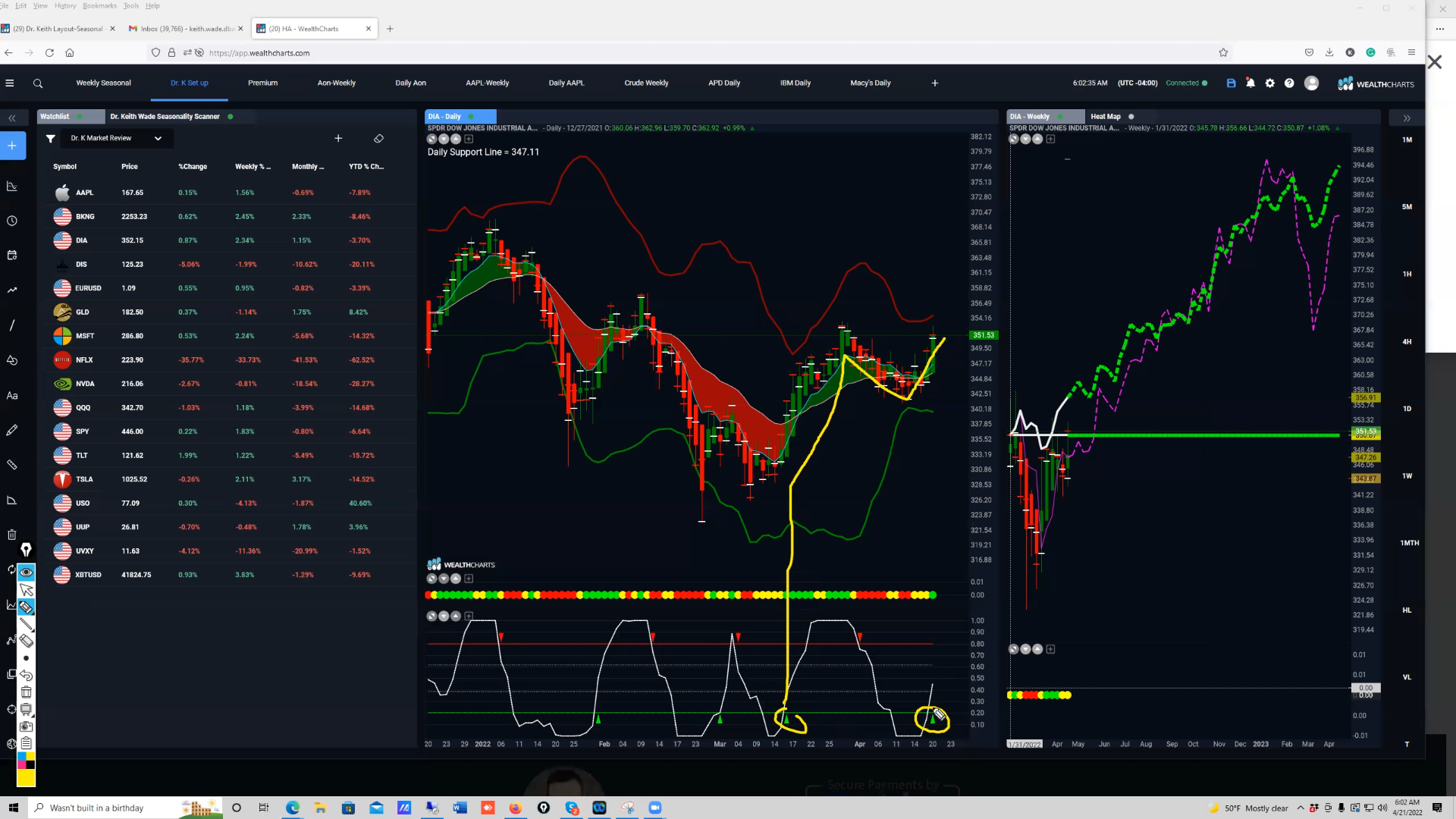
Task: Open the Aa text tool in left sidebar
Action: point(12,396)
